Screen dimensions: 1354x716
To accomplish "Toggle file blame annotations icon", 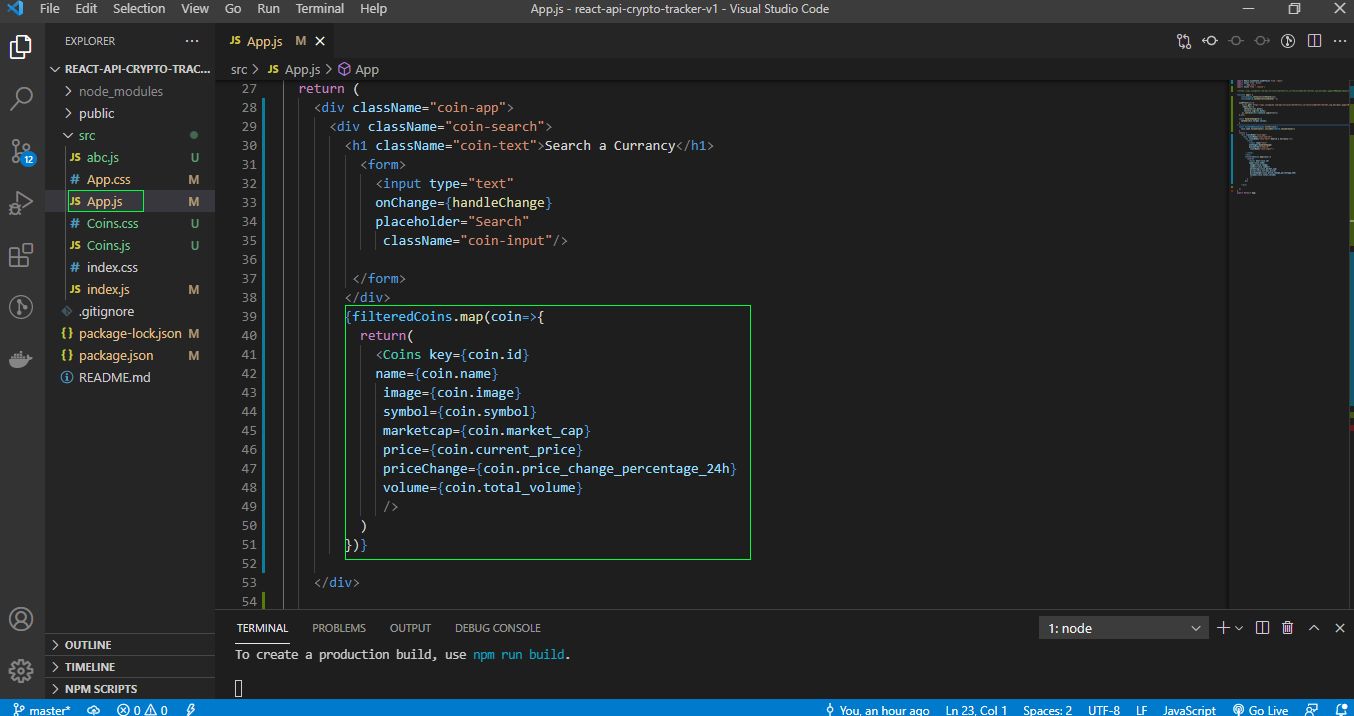I will tap(1288, 41).
